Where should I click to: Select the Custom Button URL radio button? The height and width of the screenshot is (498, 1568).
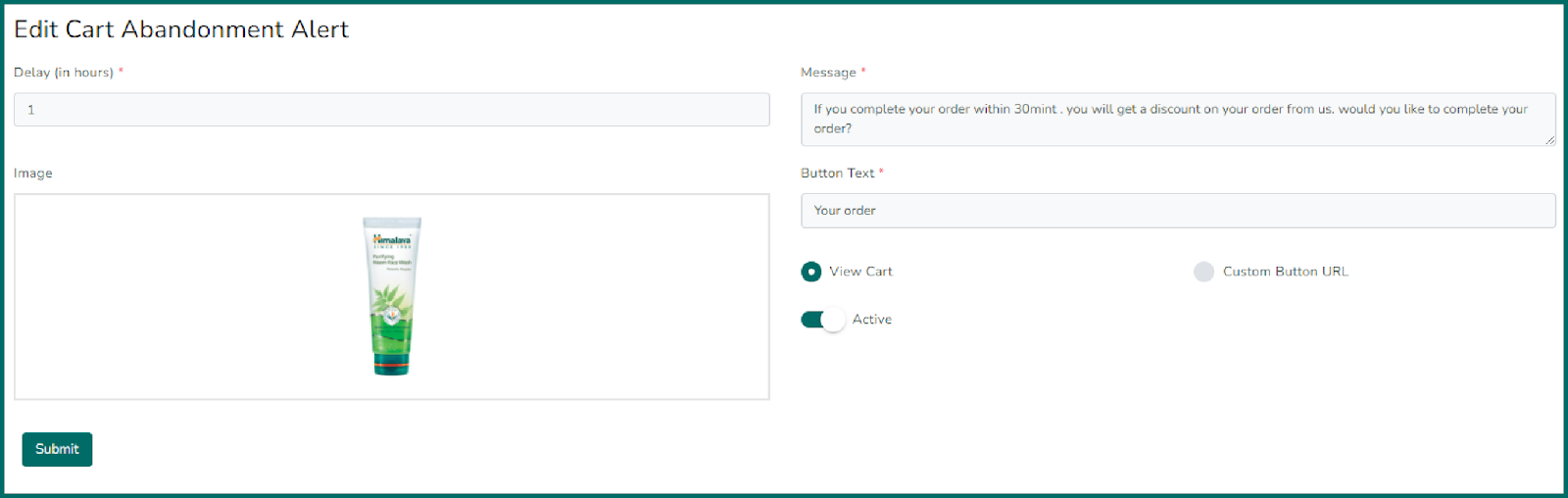tap(1203, 272)
